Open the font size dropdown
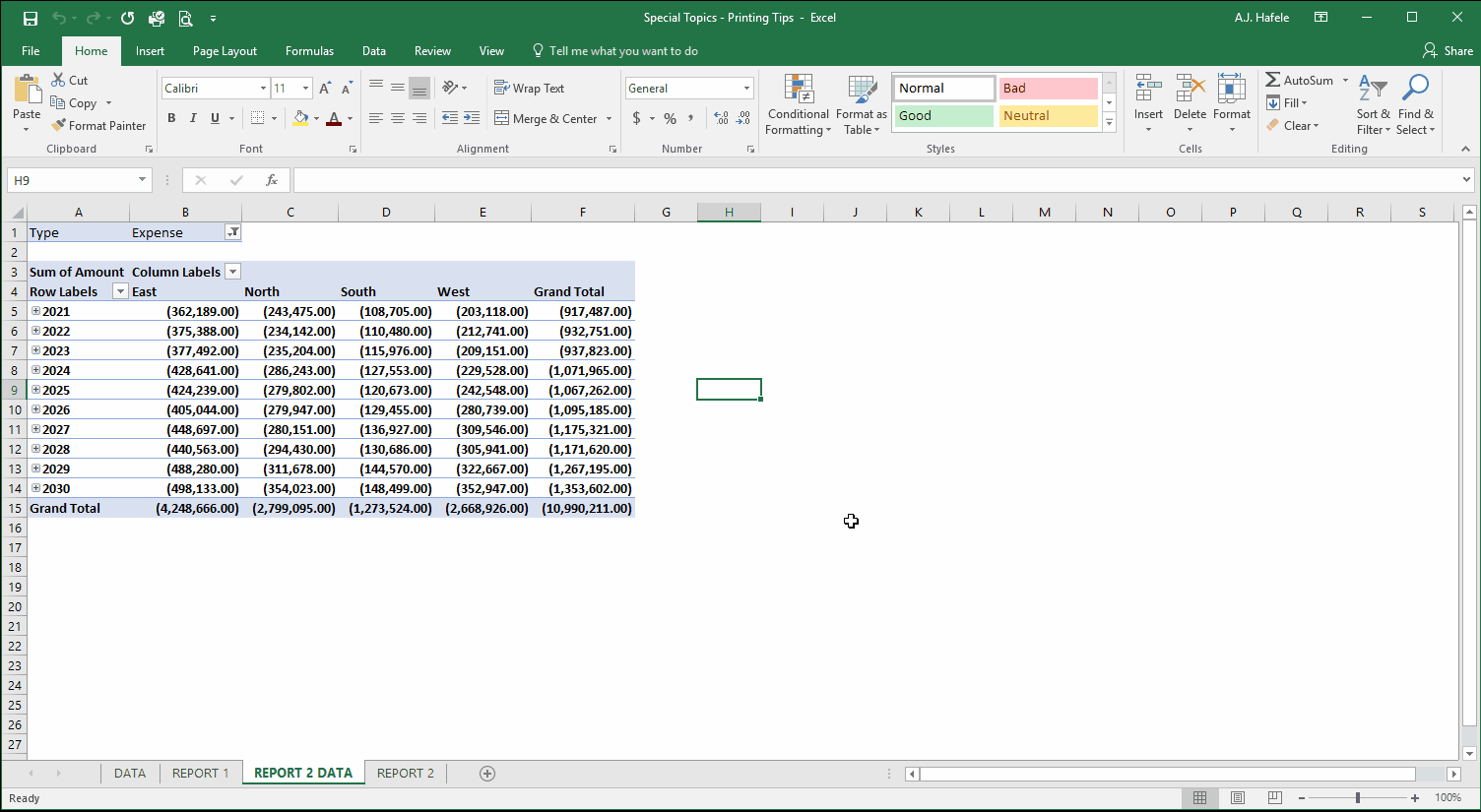This screenshot has width=1481, height=812. click(305, 89)
